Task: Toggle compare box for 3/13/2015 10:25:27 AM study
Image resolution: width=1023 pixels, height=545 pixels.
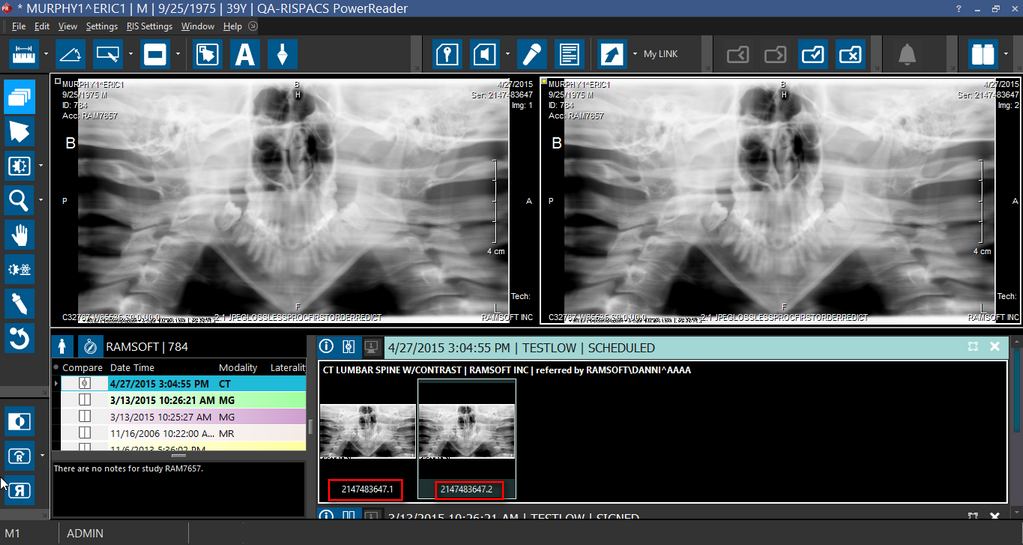Action: tap(84, 415)
